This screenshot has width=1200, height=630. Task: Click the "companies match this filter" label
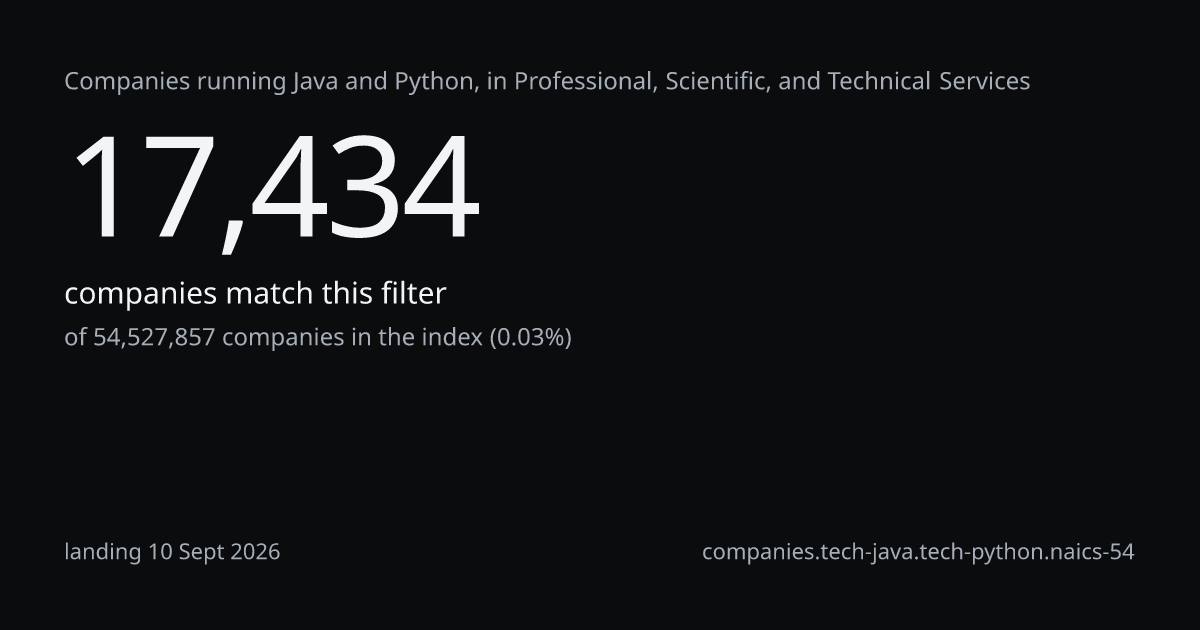(x=255, y=294)
